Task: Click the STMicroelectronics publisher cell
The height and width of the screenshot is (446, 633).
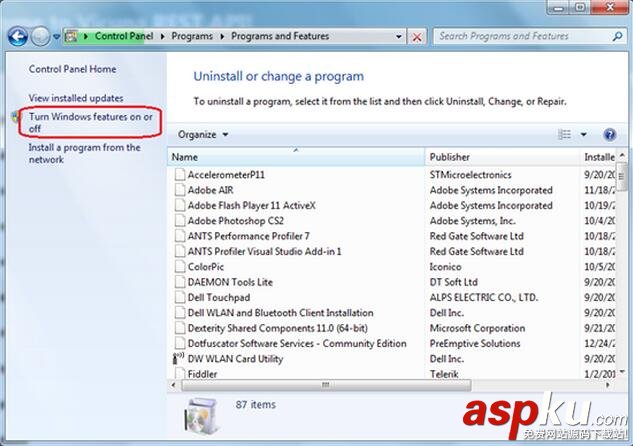Action: [x=470, y=175]
